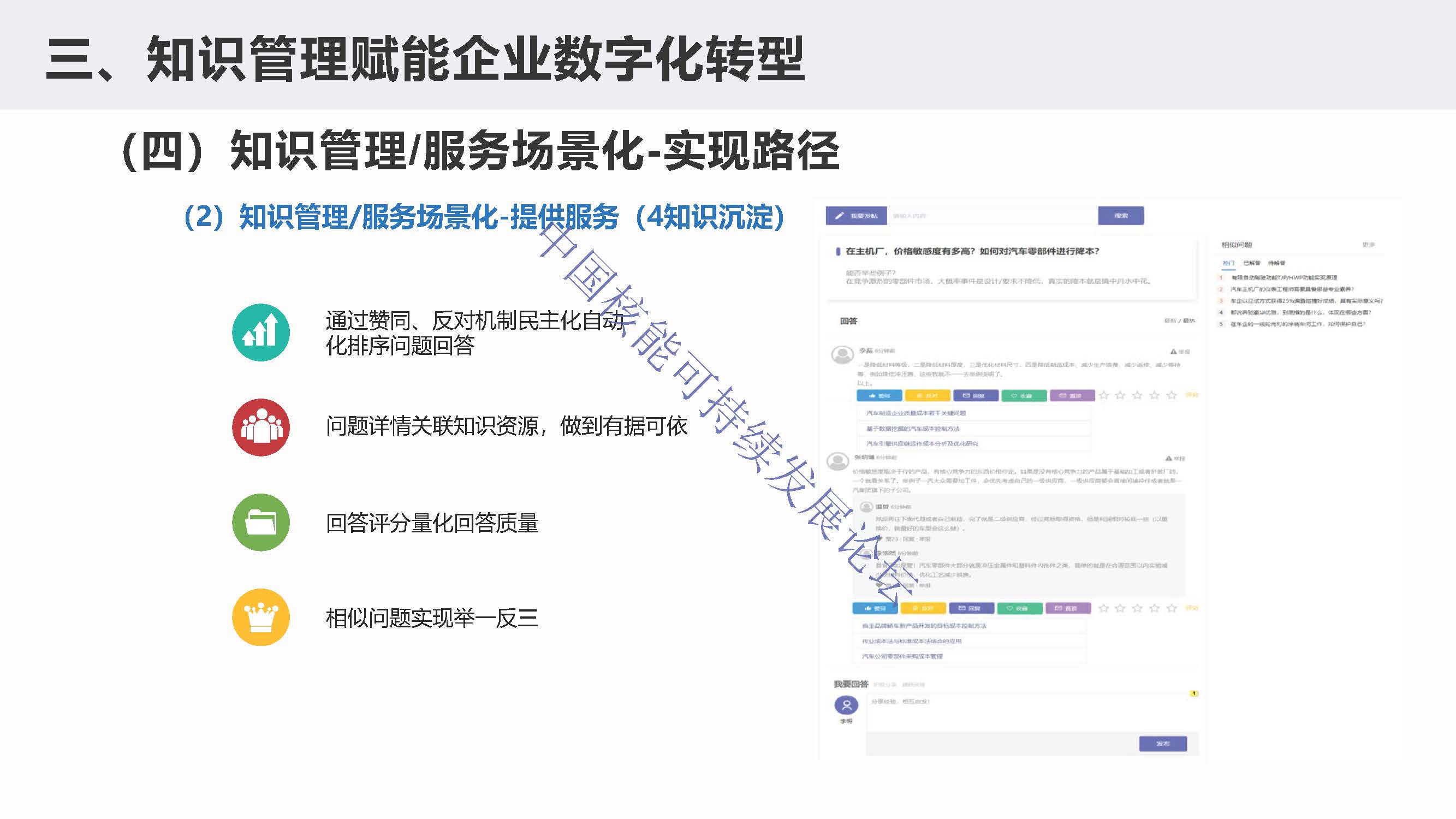Click the yellow crown icon
Image resolution: width=1456 pixels, height=819 pixels.
tap(260, 617)
